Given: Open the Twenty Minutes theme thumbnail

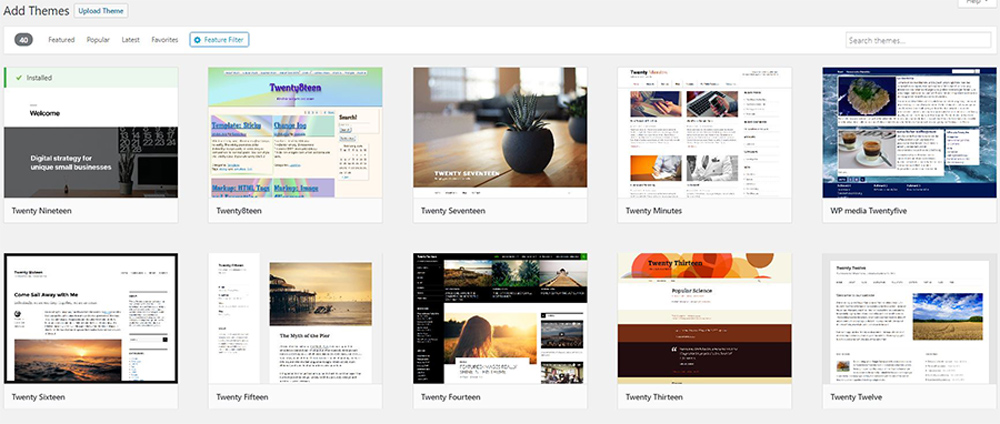Looking at the screenshot, I should point(705,133).
